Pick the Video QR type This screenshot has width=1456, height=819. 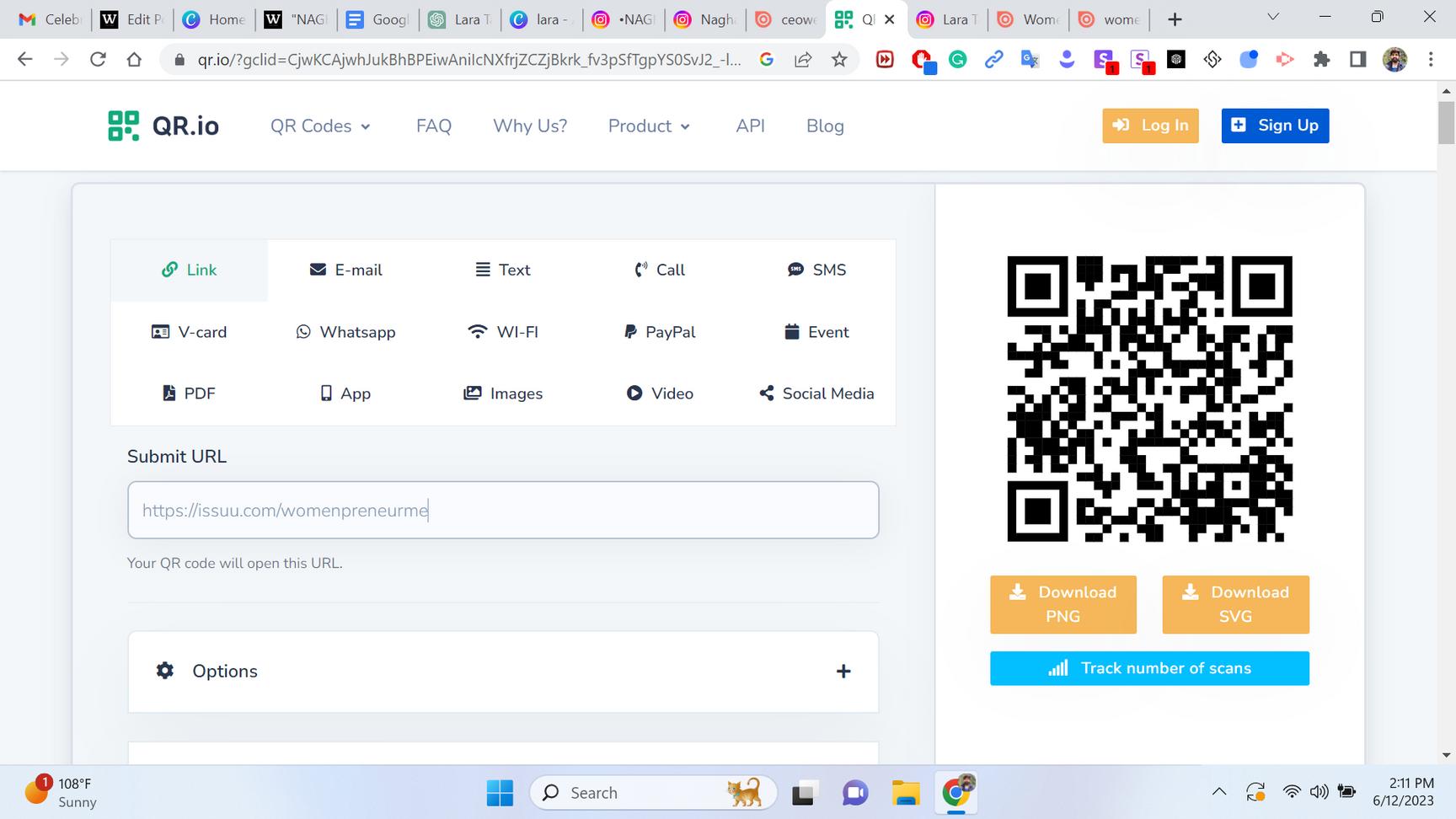pos(660,393)
